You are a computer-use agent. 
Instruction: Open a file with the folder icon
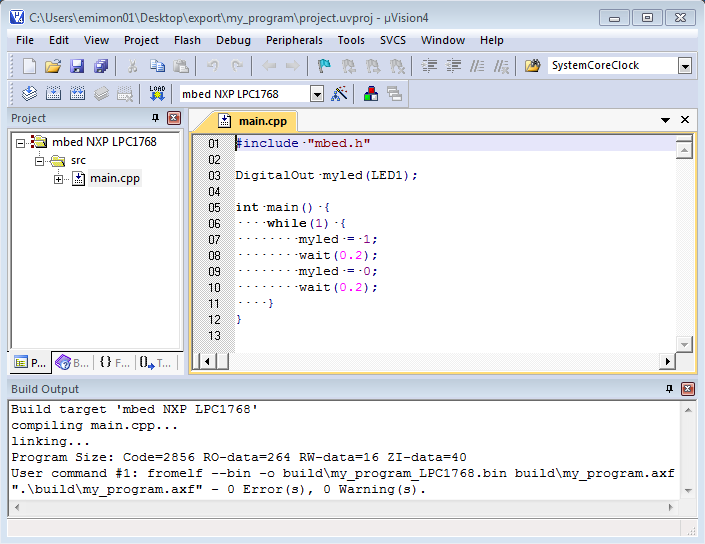tap(53, 66)
